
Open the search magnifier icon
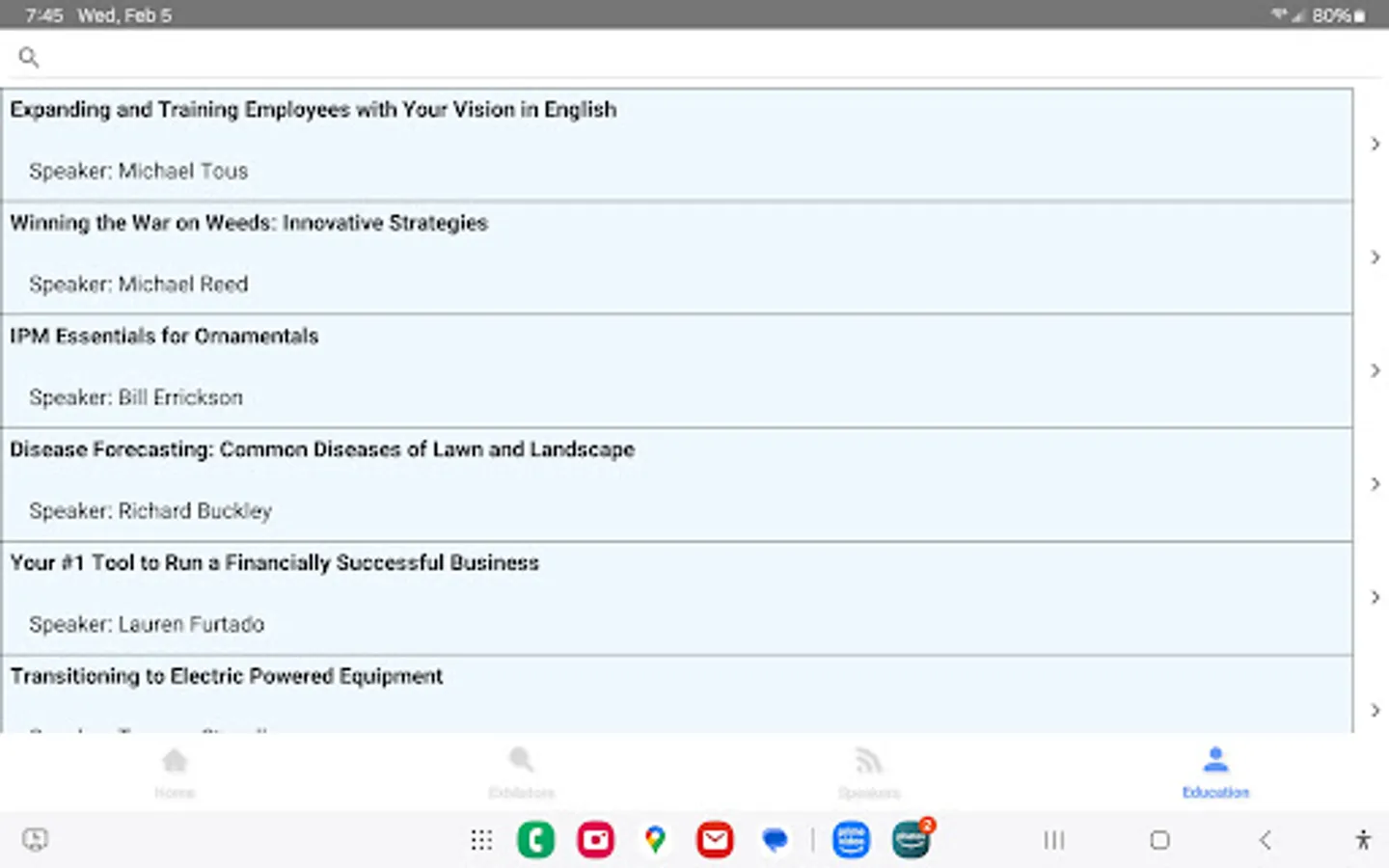pyautogui.click(x=28, y=57)
